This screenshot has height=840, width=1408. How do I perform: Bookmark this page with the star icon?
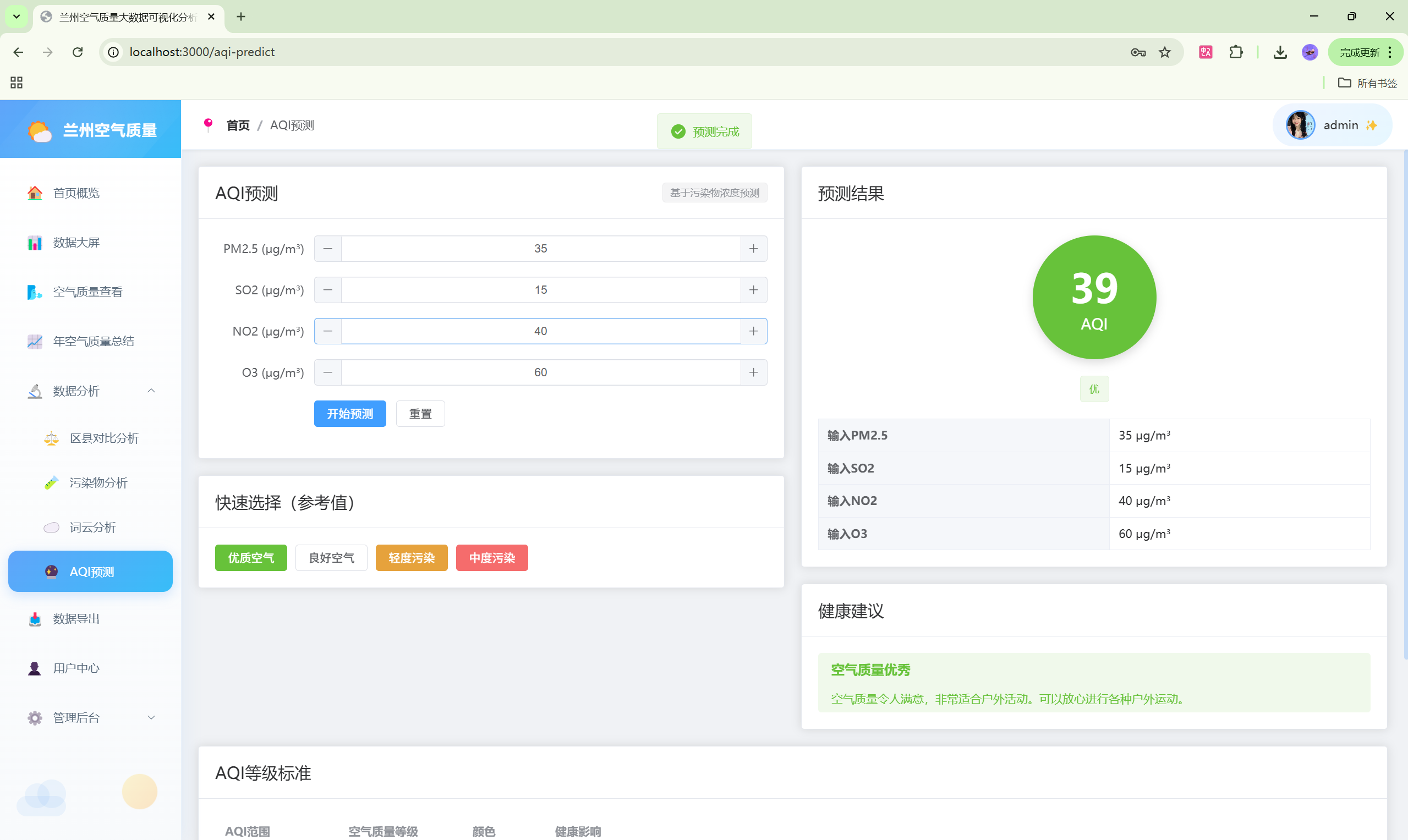[x=1165, y=52]
